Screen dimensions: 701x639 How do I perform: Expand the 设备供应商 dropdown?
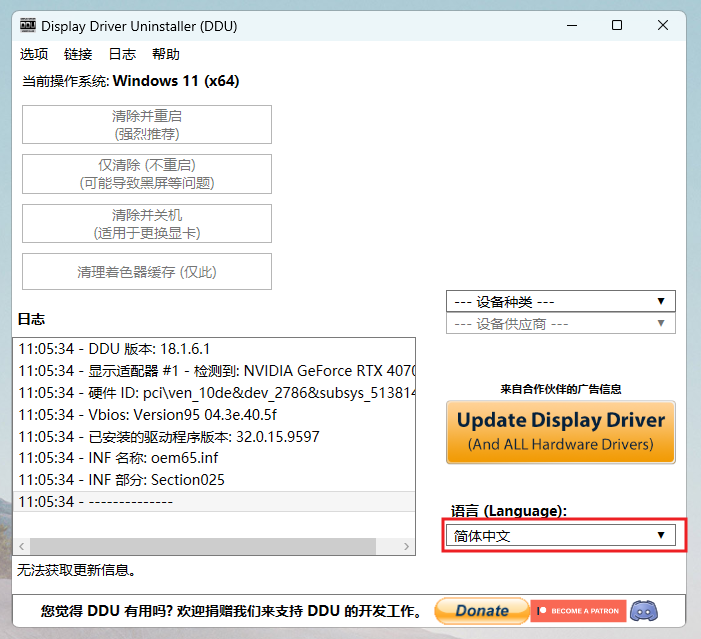click(x=561, y=323)
